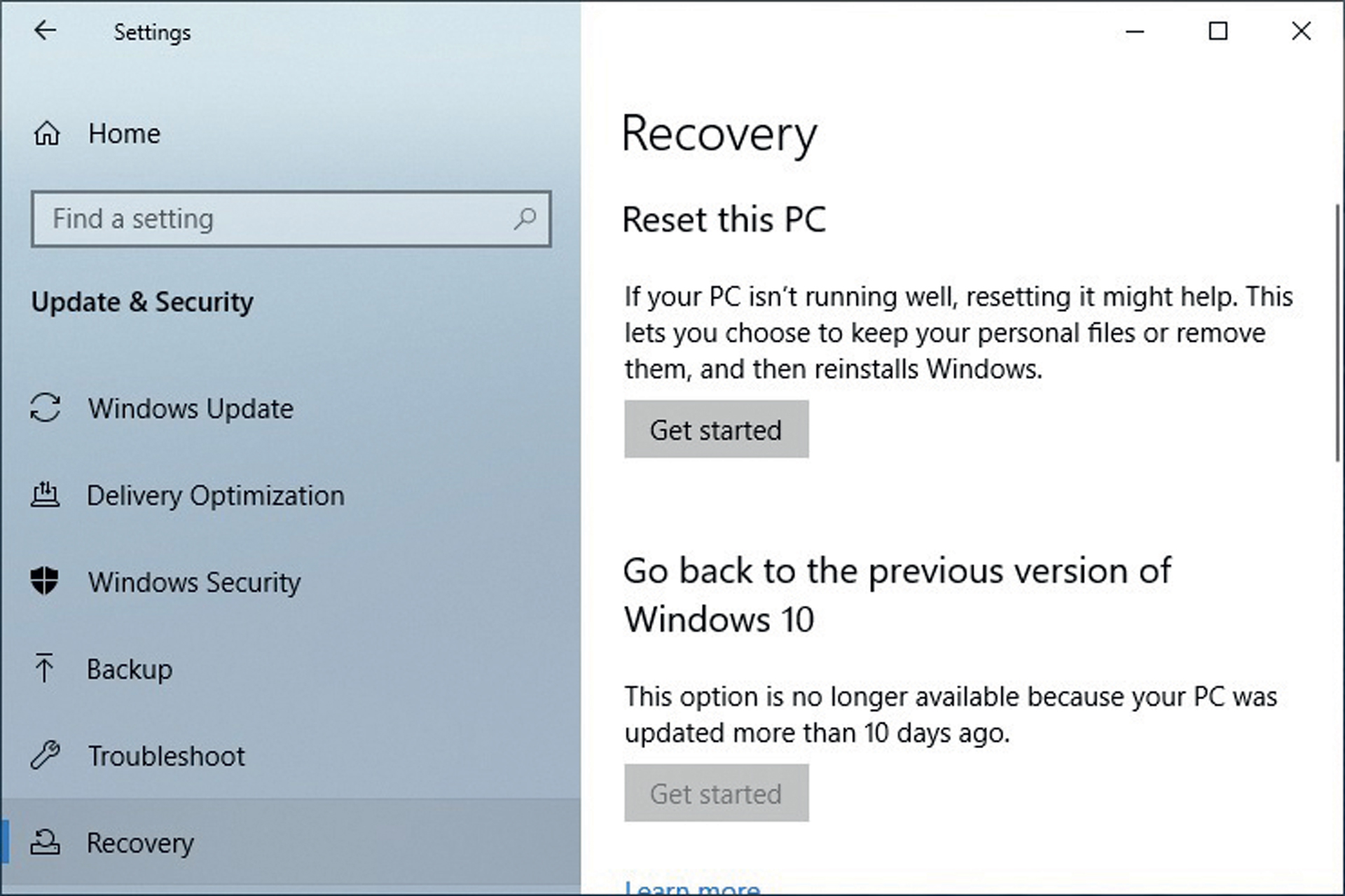Open the Learn more link
The image size is (1345, 896).
(x=692, y=888)
